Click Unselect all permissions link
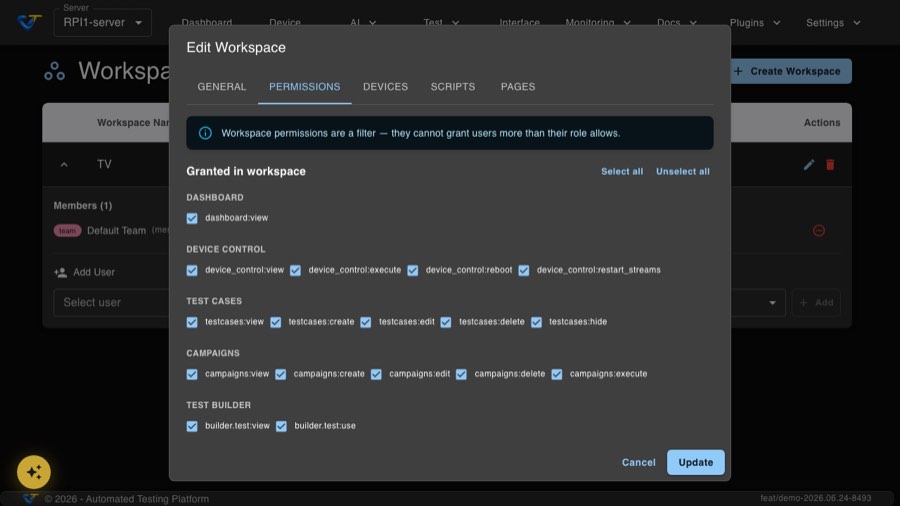 click(682, 172)
